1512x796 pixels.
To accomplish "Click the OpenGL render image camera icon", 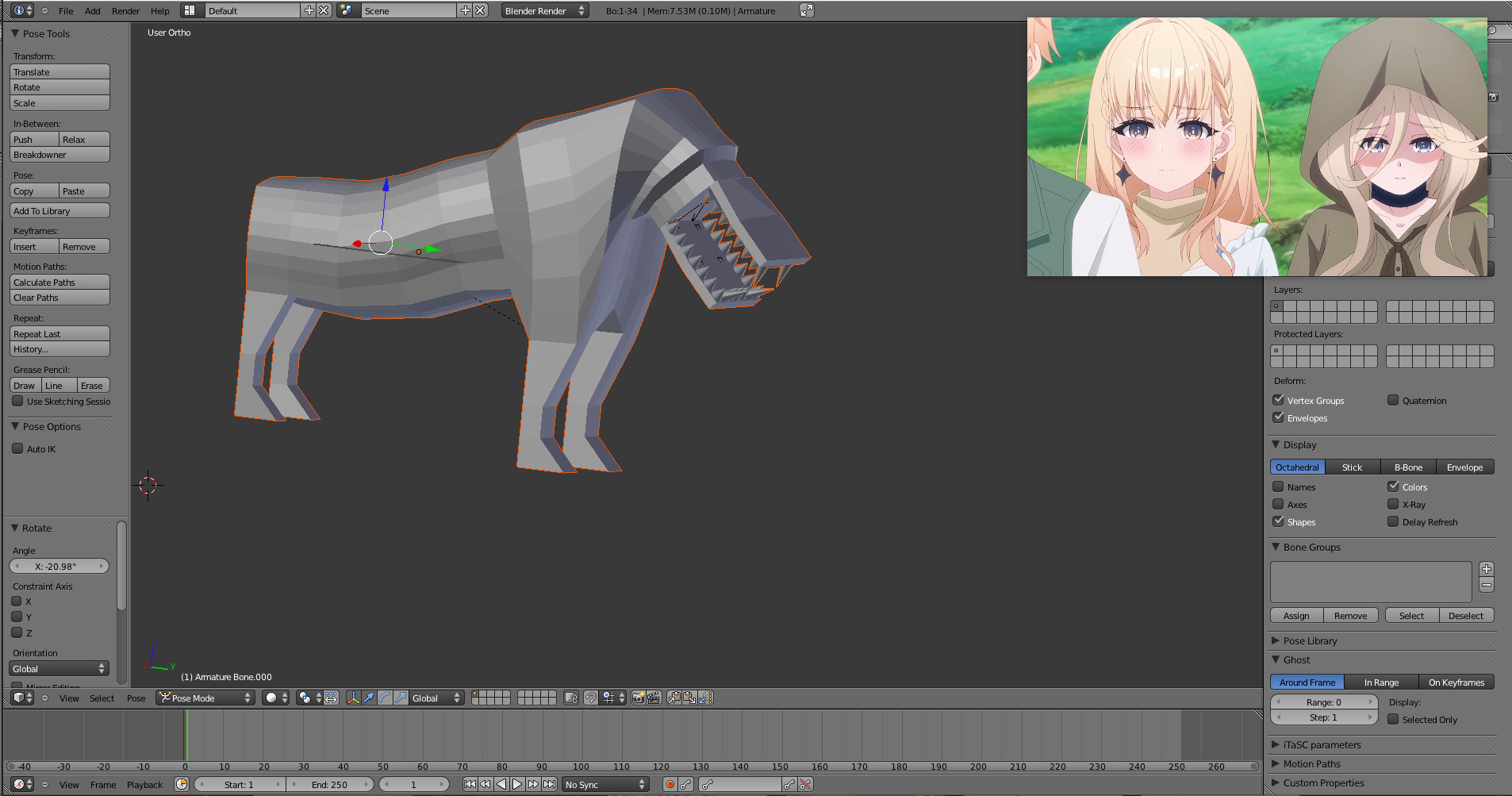I will [x=638, y=698].
